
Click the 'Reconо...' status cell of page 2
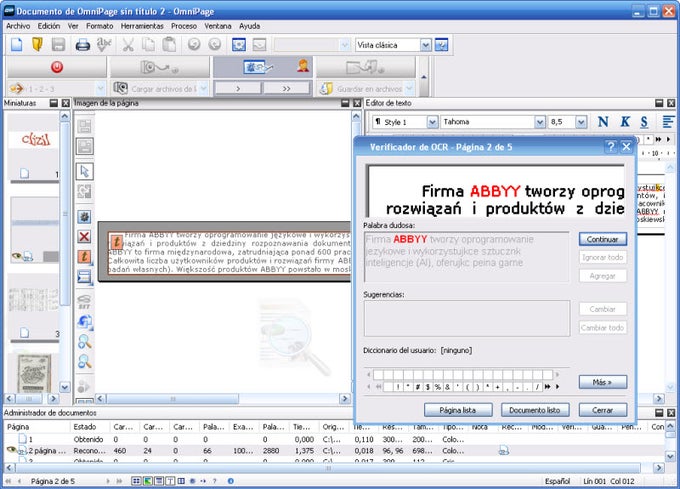pos(89,451)
